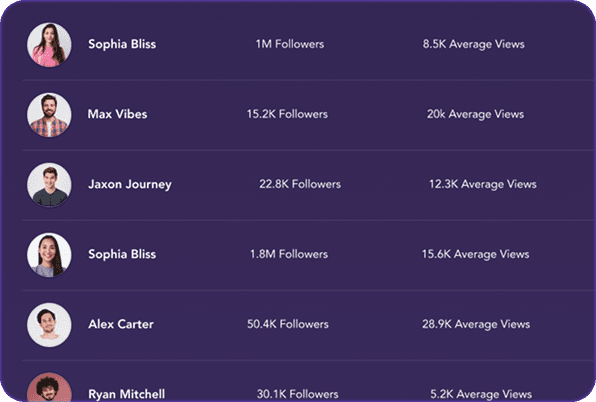Open Alex Carter's profile picture
Screen dimensions: 596x402
coord(49,324)
